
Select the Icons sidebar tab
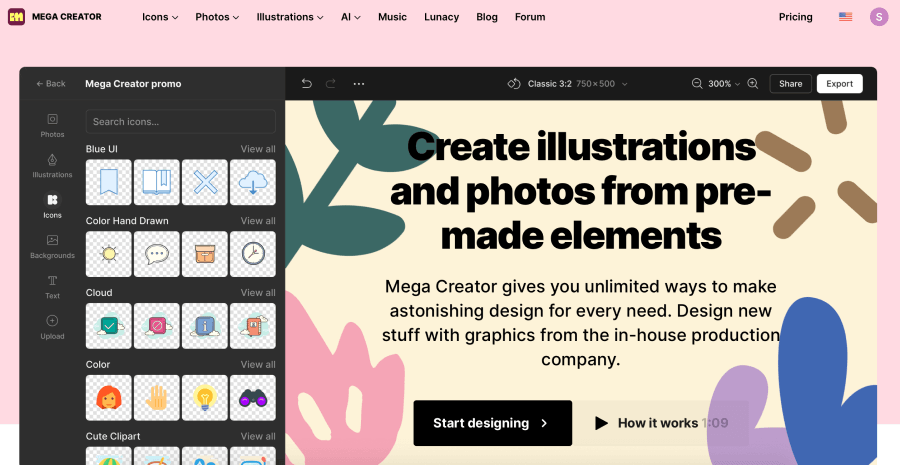click(x=52, y=206)
